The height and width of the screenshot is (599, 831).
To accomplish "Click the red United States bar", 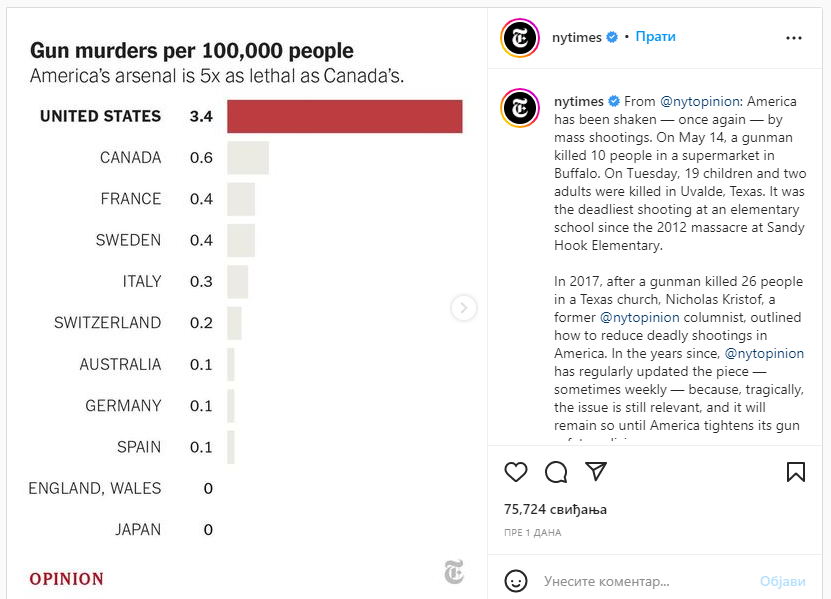I will point(344,116).
